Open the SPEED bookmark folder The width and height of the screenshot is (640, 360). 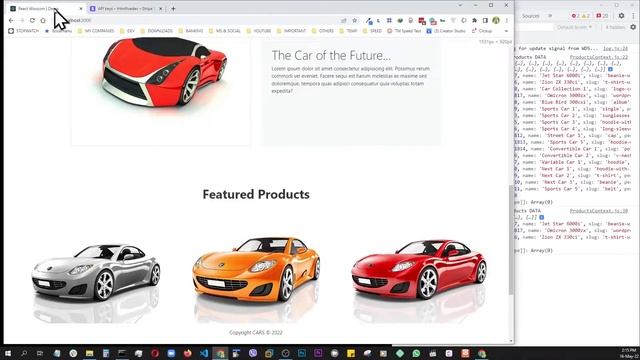[x=373, y=31]
